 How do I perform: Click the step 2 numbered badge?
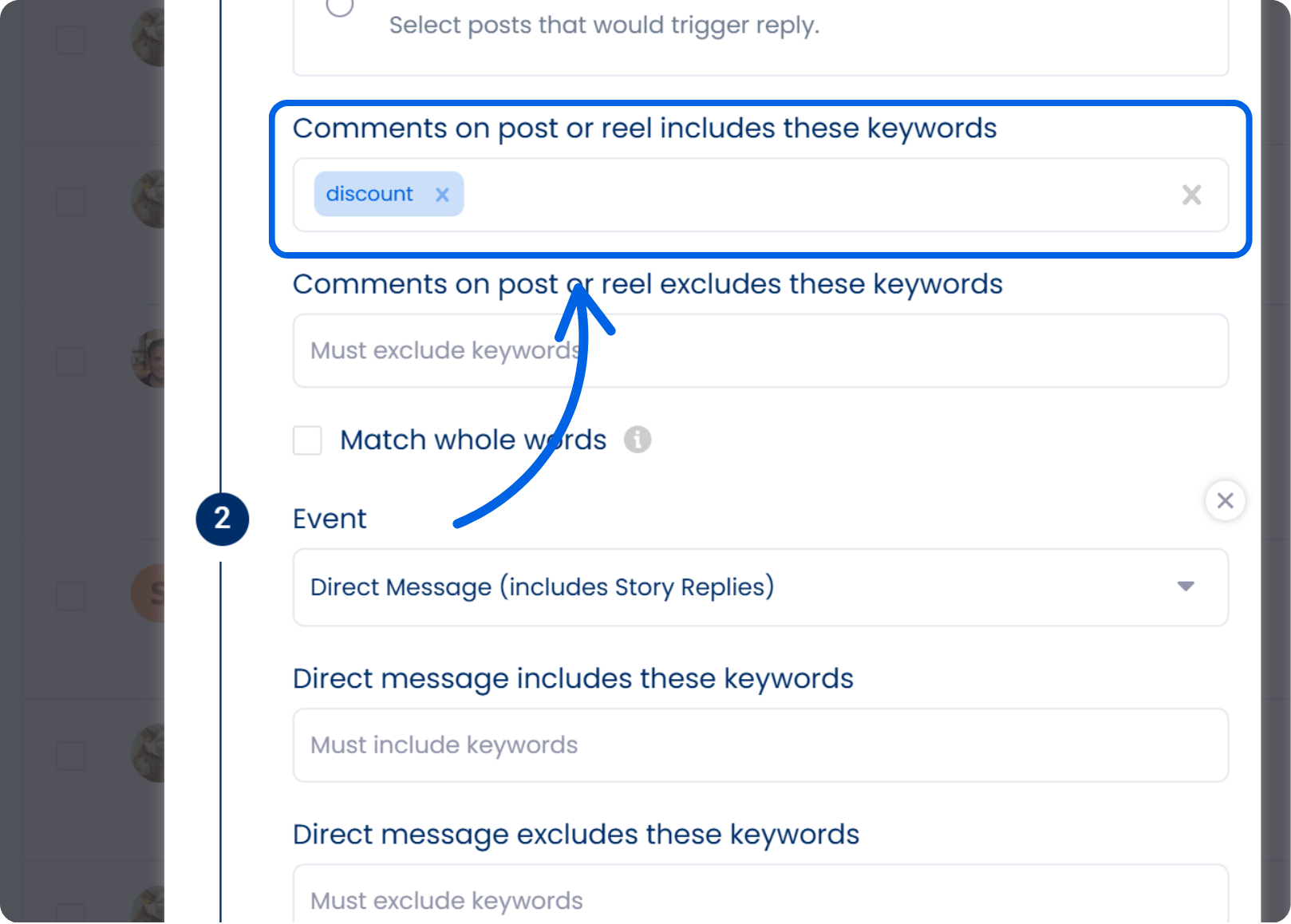(x=223, y=519)
